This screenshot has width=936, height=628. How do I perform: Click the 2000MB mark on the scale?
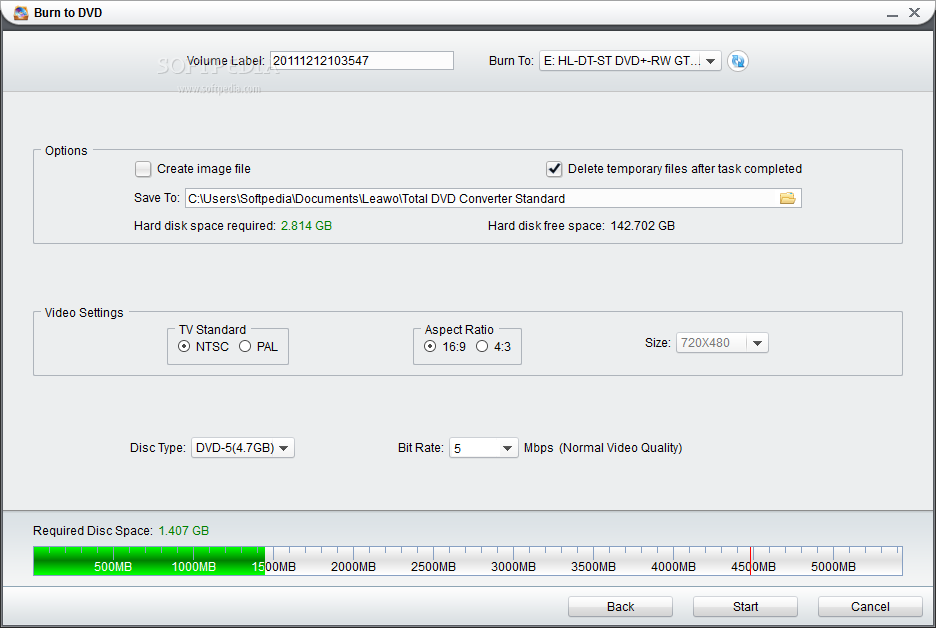click(x=353, y=567)
